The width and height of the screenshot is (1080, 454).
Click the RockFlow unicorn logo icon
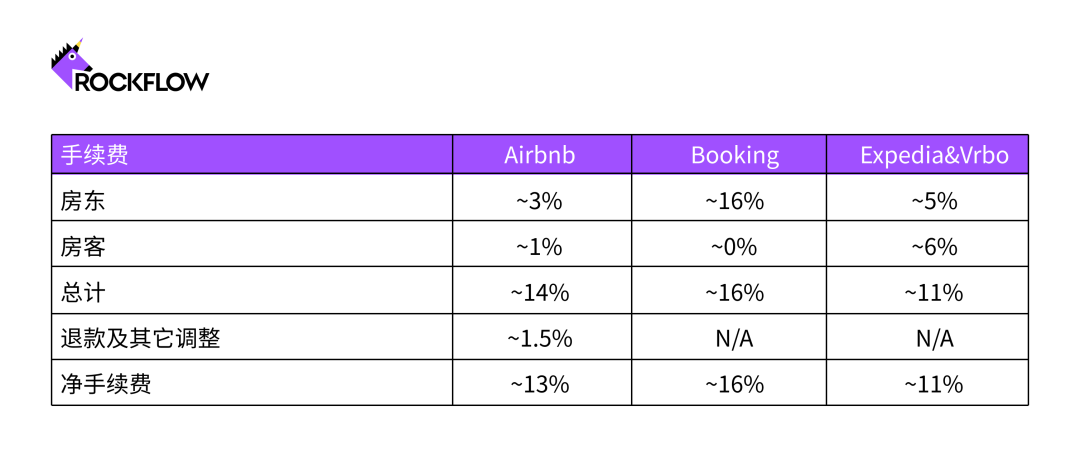click(x=68, y=62)
